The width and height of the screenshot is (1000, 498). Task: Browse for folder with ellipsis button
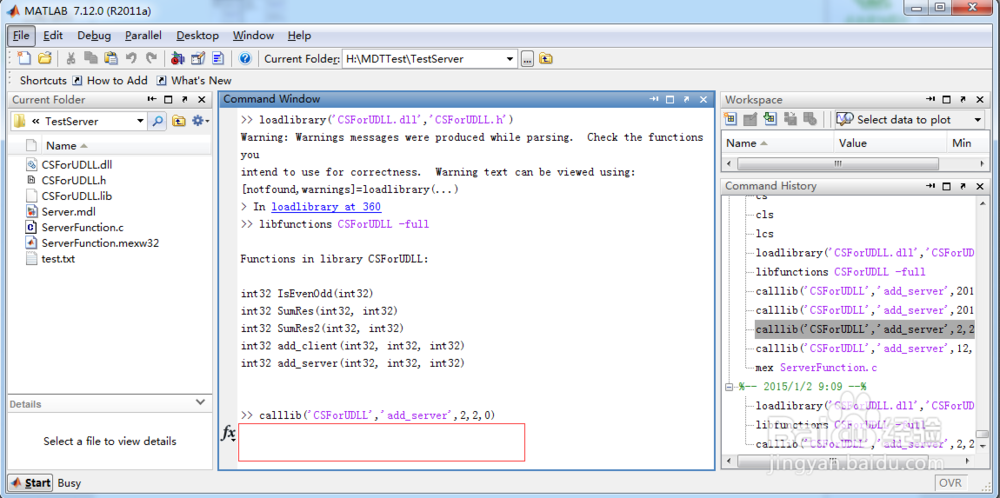(527, 59)
